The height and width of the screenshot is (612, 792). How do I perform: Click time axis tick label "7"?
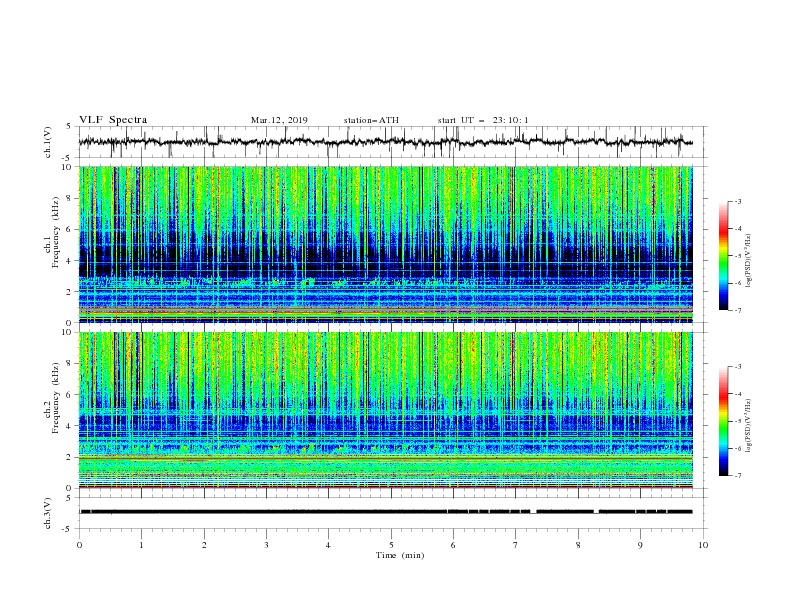pyautogui.click(x=516, y=545)
